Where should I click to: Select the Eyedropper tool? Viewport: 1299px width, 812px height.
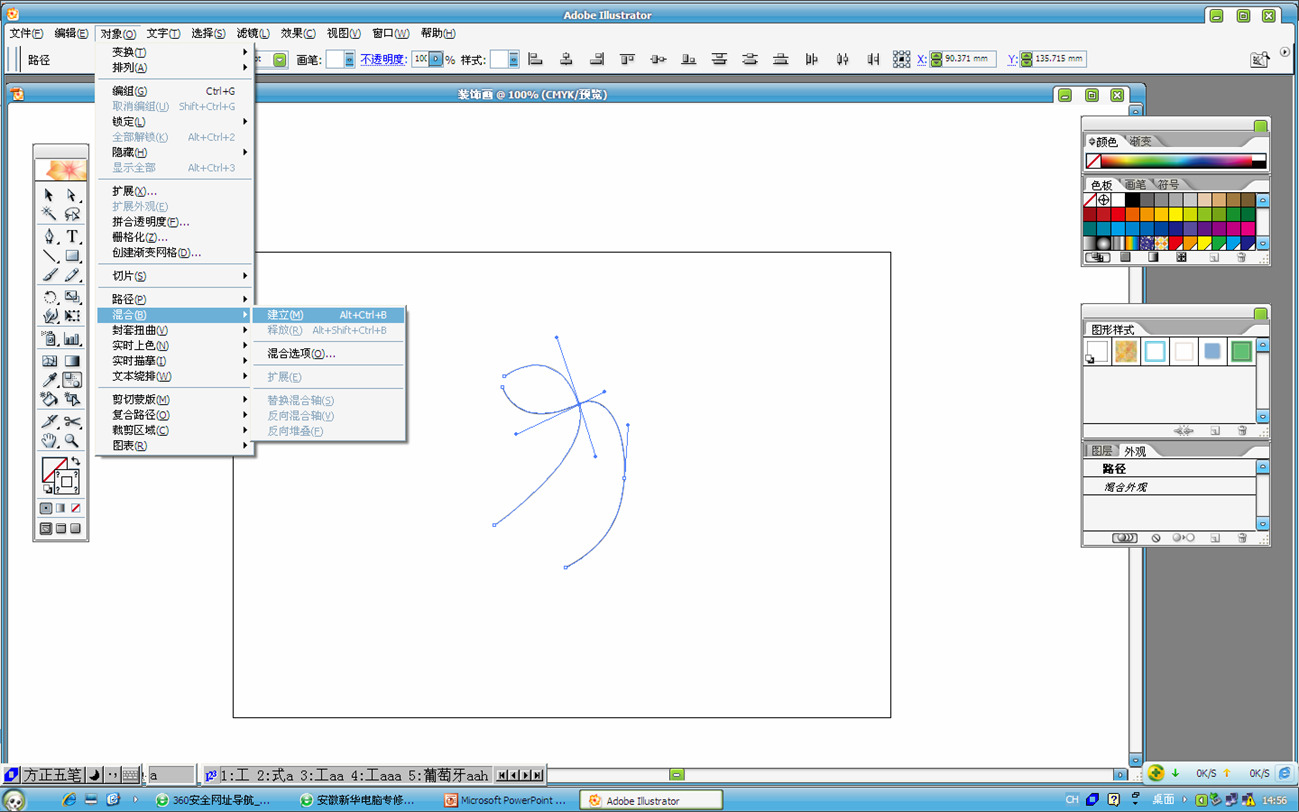tap(49, 380)
